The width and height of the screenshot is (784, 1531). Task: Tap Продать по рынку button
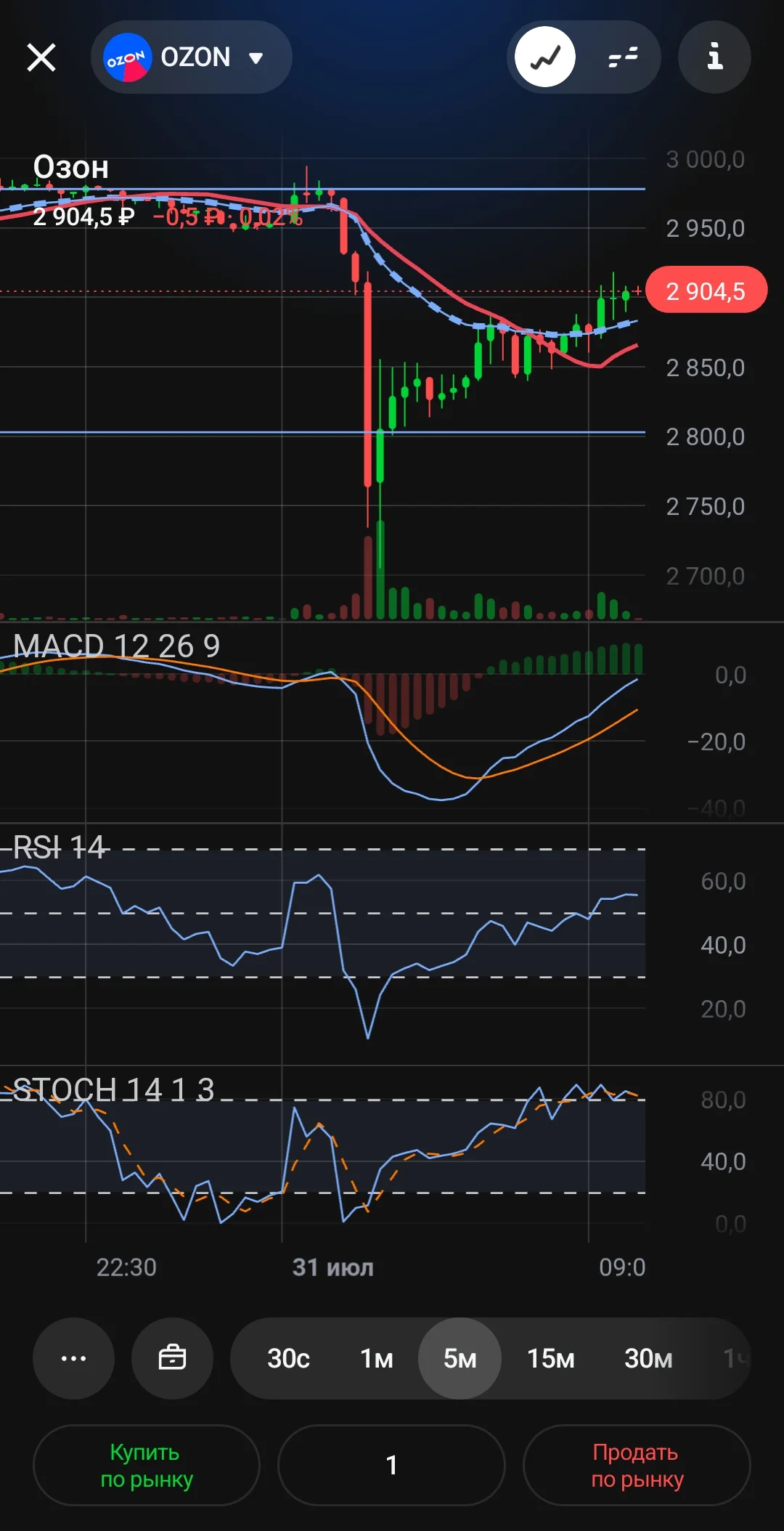click(x=637, y=1465)
